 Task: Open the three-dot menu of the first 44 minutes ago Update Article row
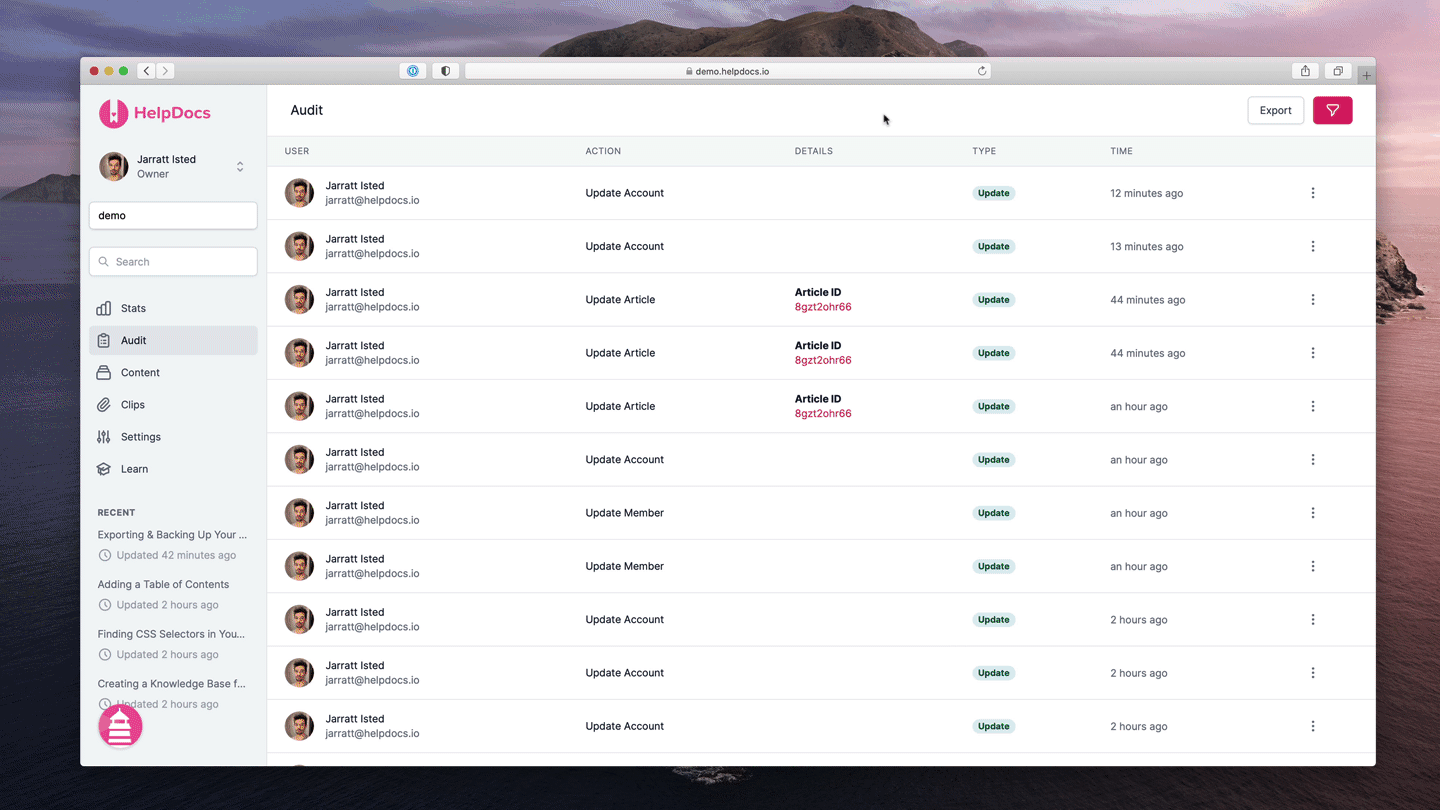(x=1313, y=299)
